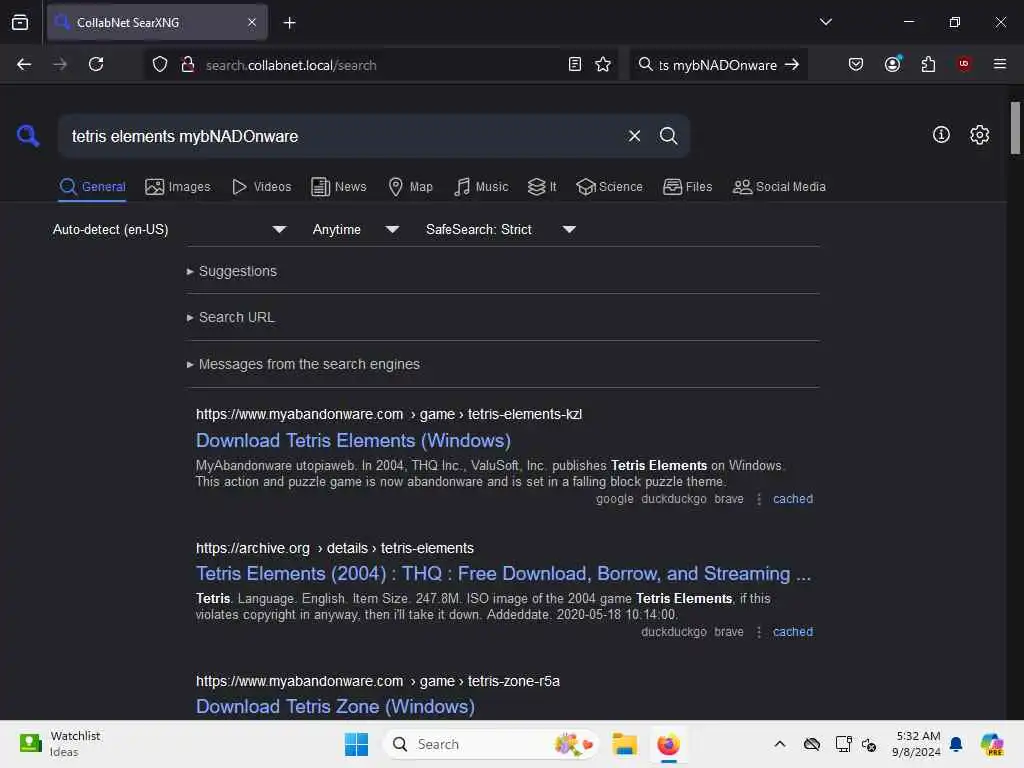Viewport: 1024px width, 768px height.
Task: Switch to Social Media category
Action: point(779,187)
